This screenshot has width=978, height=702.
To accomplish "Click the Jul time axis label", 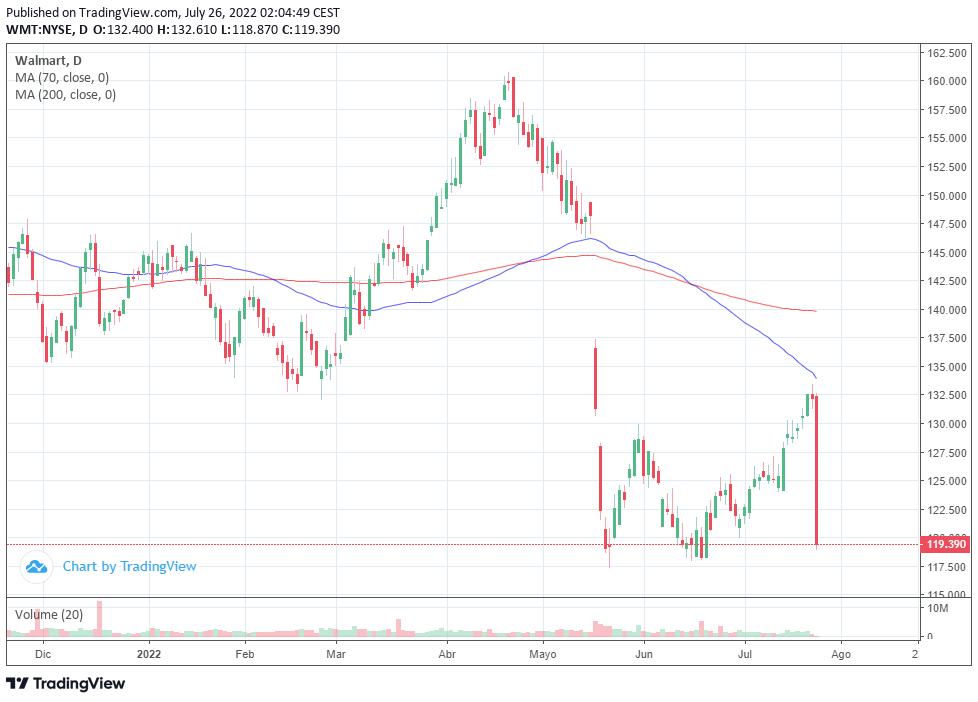I will pos(745,654).
